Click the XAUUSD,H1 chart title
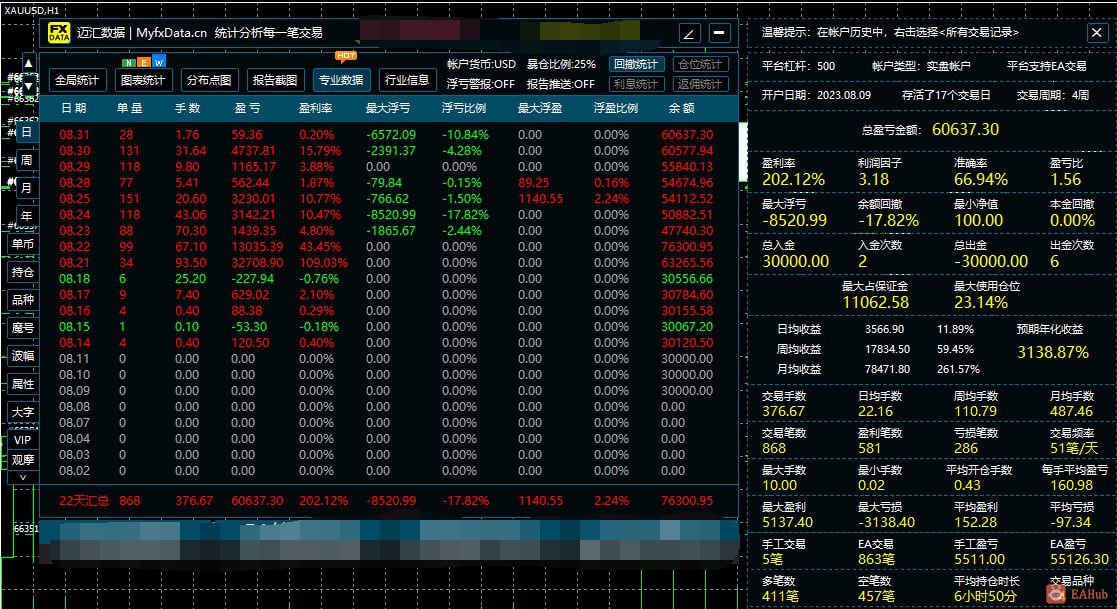This screenshot has height=609, width=1117. (32, 10)
